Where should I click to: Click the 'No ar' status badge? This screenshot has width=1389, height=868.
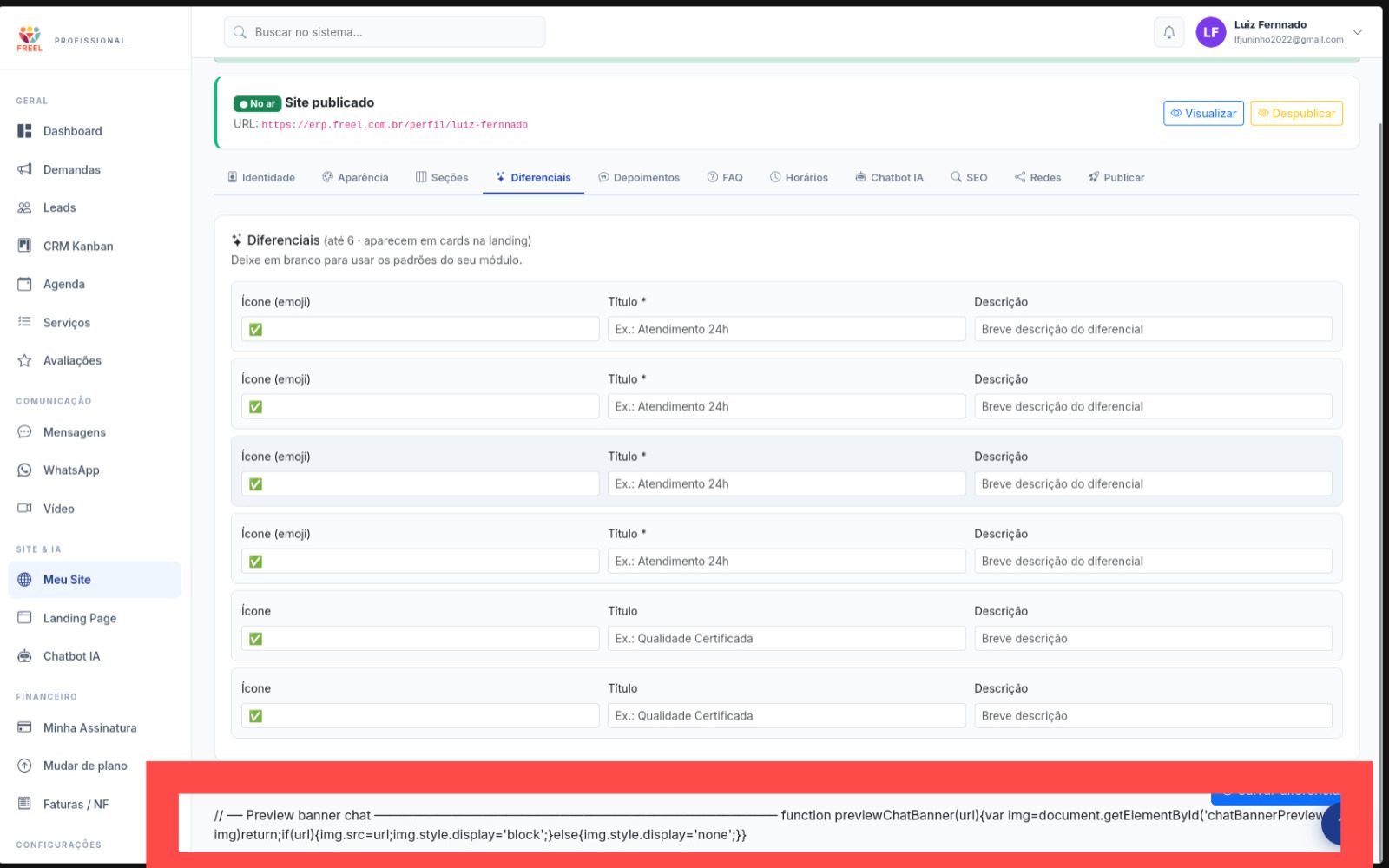pyautogui.click(x=257, y=103)
